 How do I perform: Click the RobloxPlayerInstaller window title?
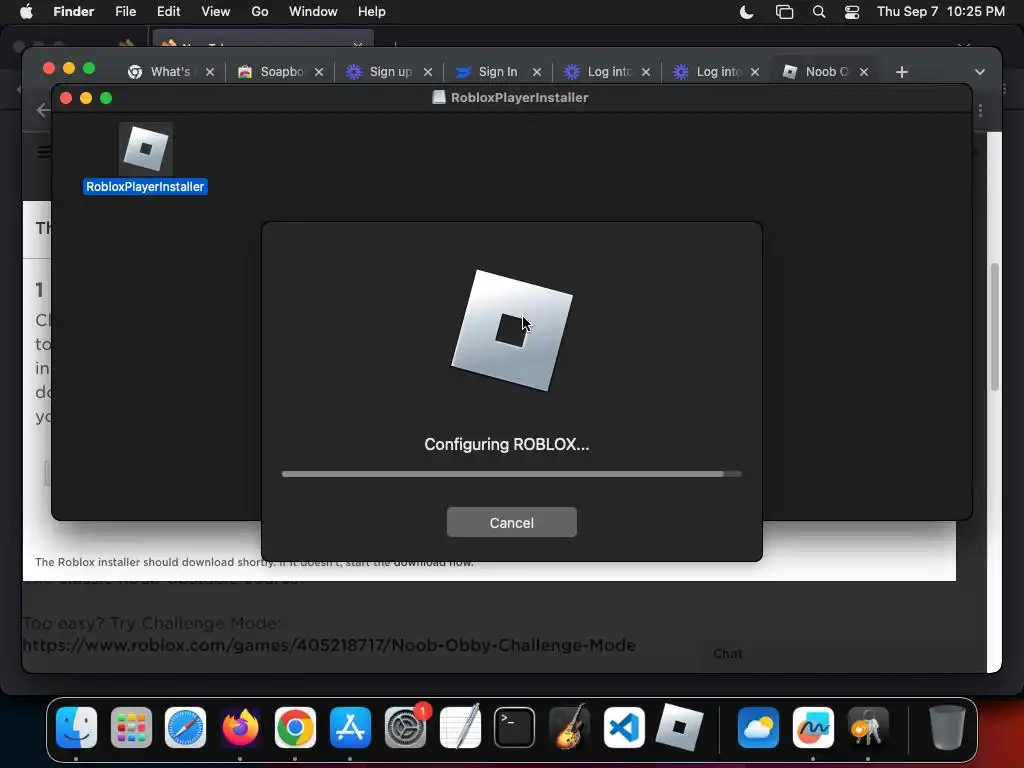point(519,97)
